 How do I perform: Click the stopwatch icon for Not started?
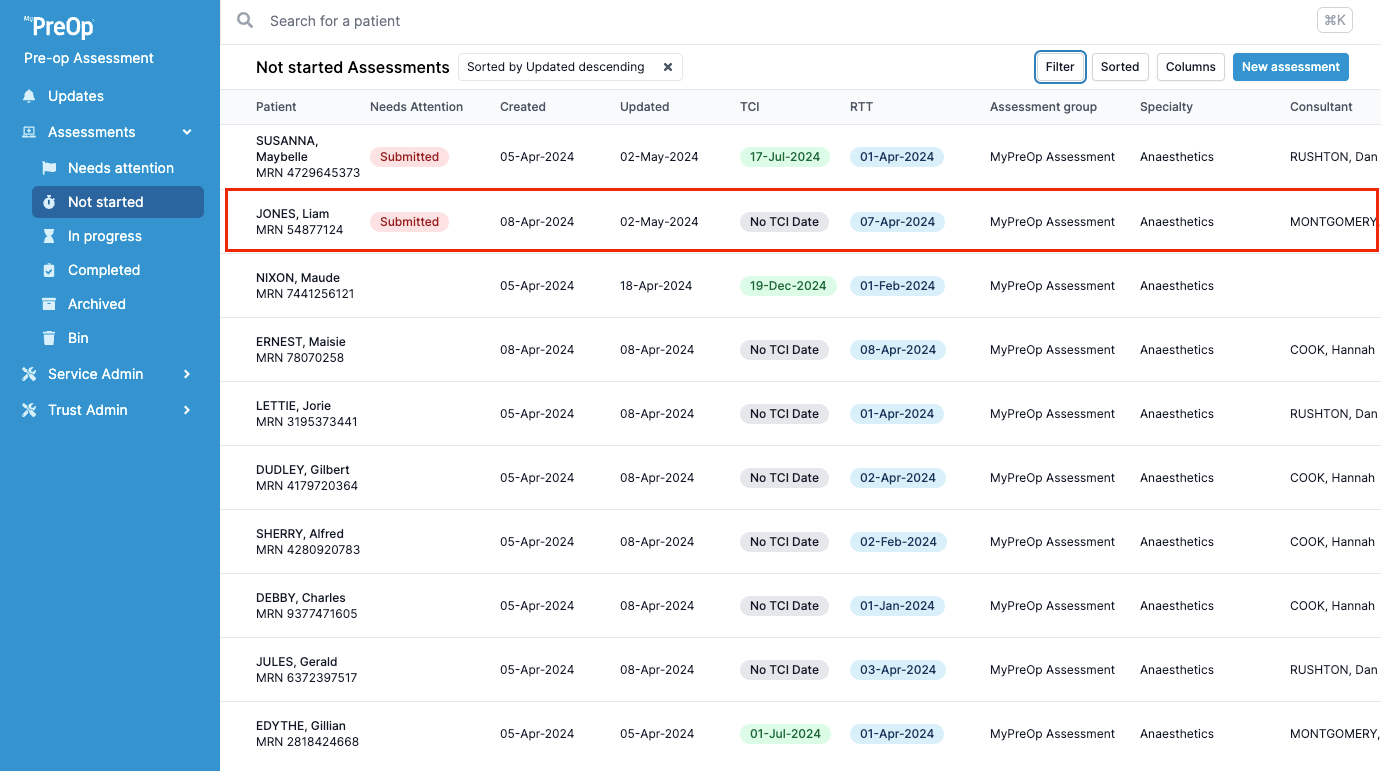49,202
